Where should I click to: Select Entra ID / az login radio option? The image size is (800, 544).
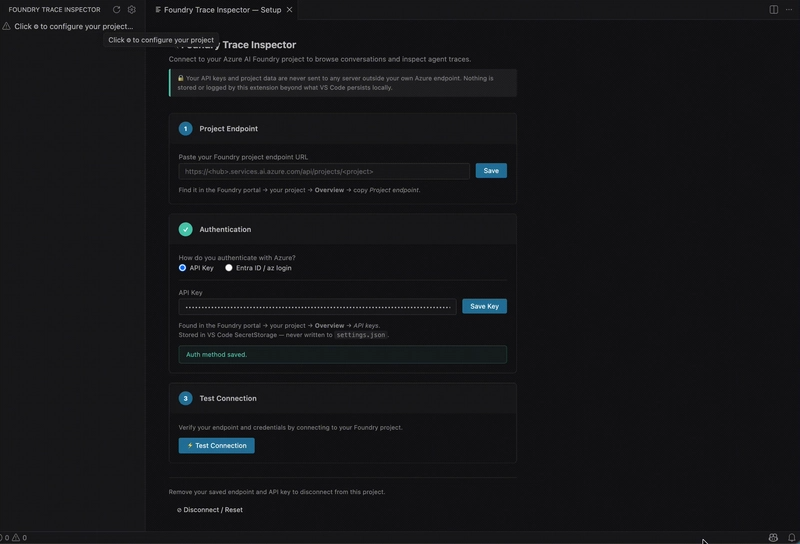pos(229,268)
